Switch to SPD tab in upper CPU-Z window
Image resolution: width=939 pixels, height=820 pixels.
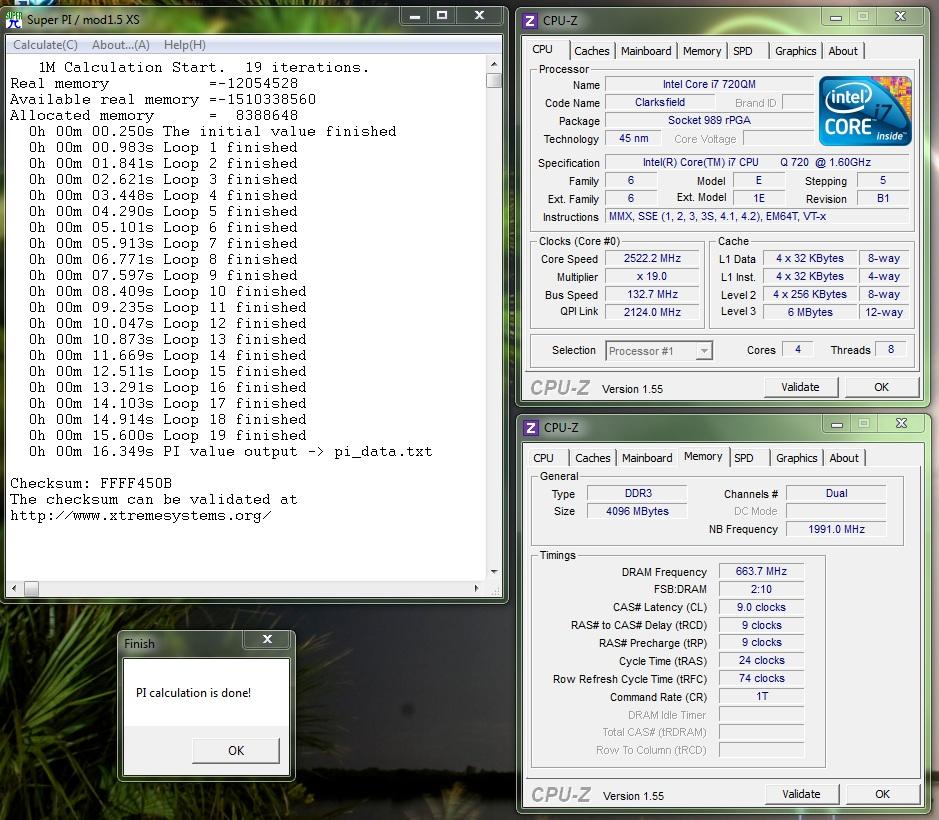click(x=743, y=51)
